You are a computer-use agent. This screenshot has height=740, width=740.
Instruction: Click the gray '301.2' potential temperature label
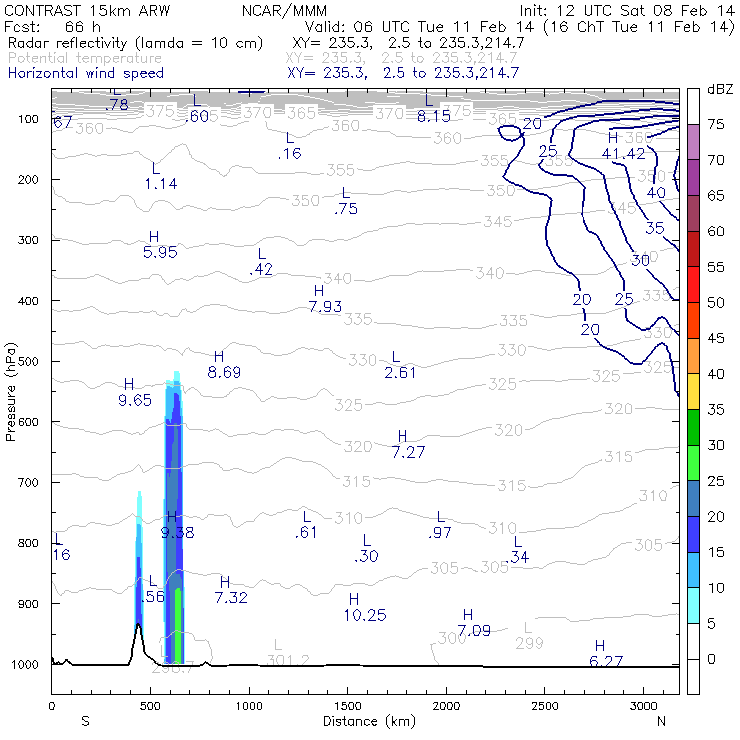288,660
